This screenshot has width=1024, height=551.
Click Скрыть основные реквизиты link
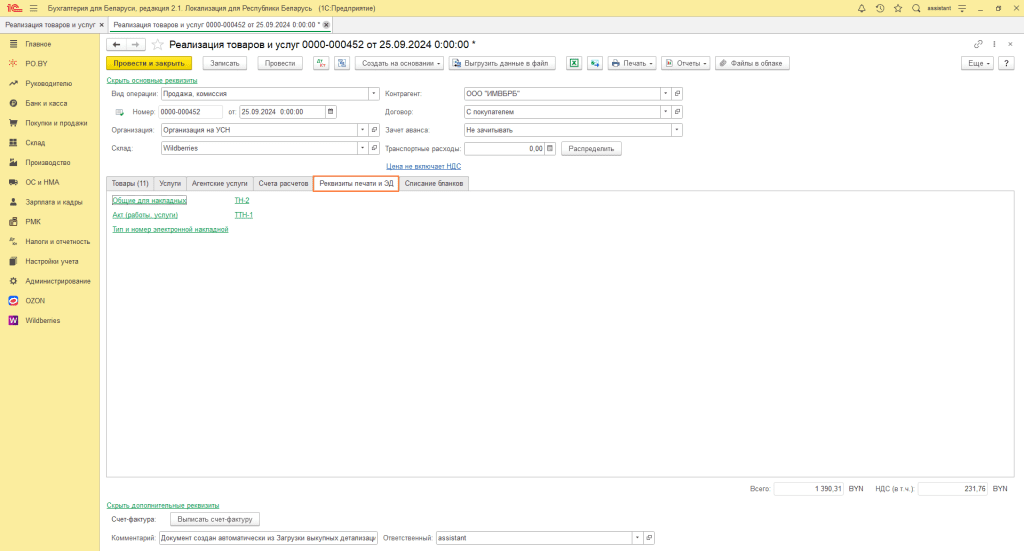point(152,80)
